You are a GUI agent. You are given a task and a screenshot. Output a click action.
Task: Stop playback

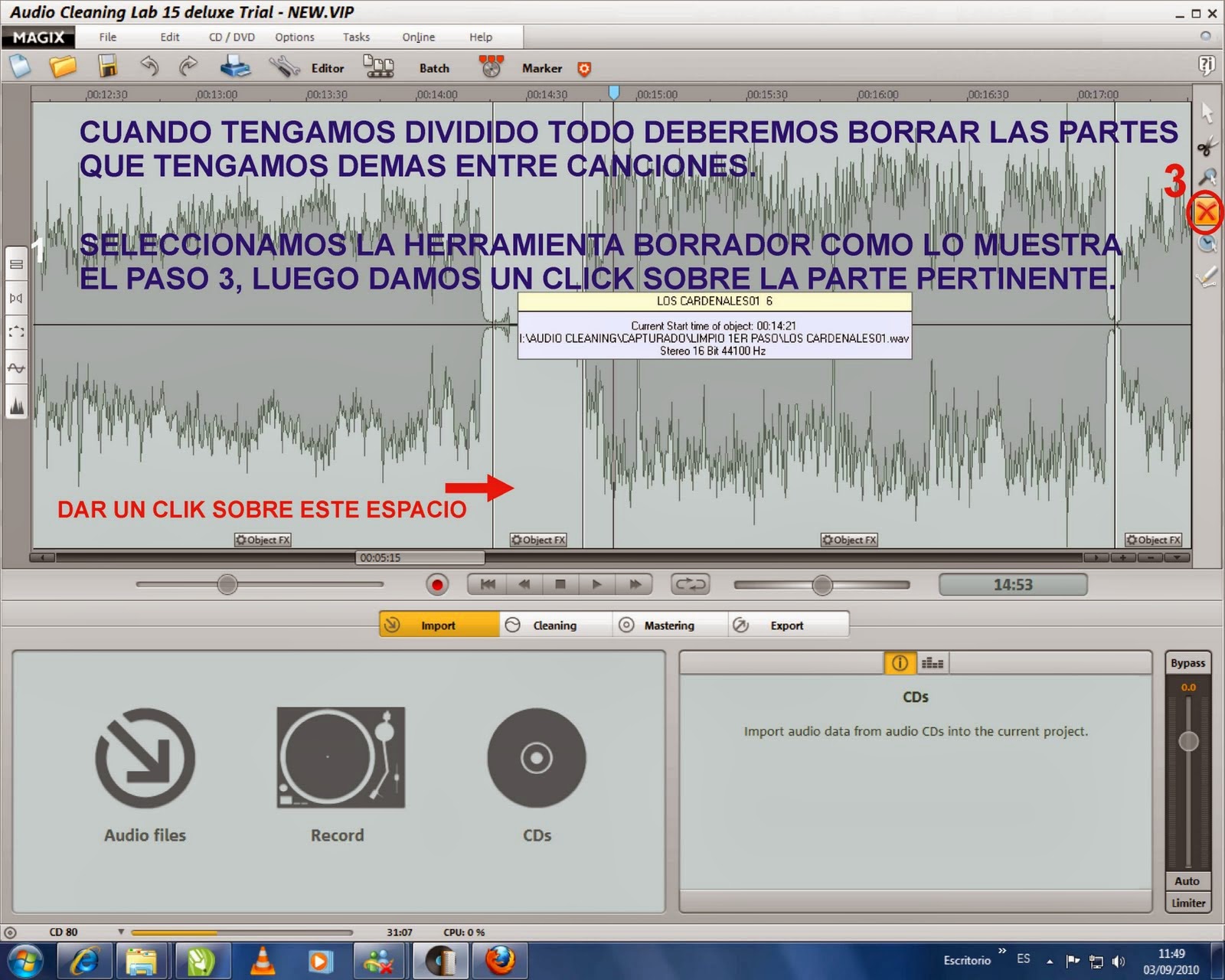pos(560,585)
